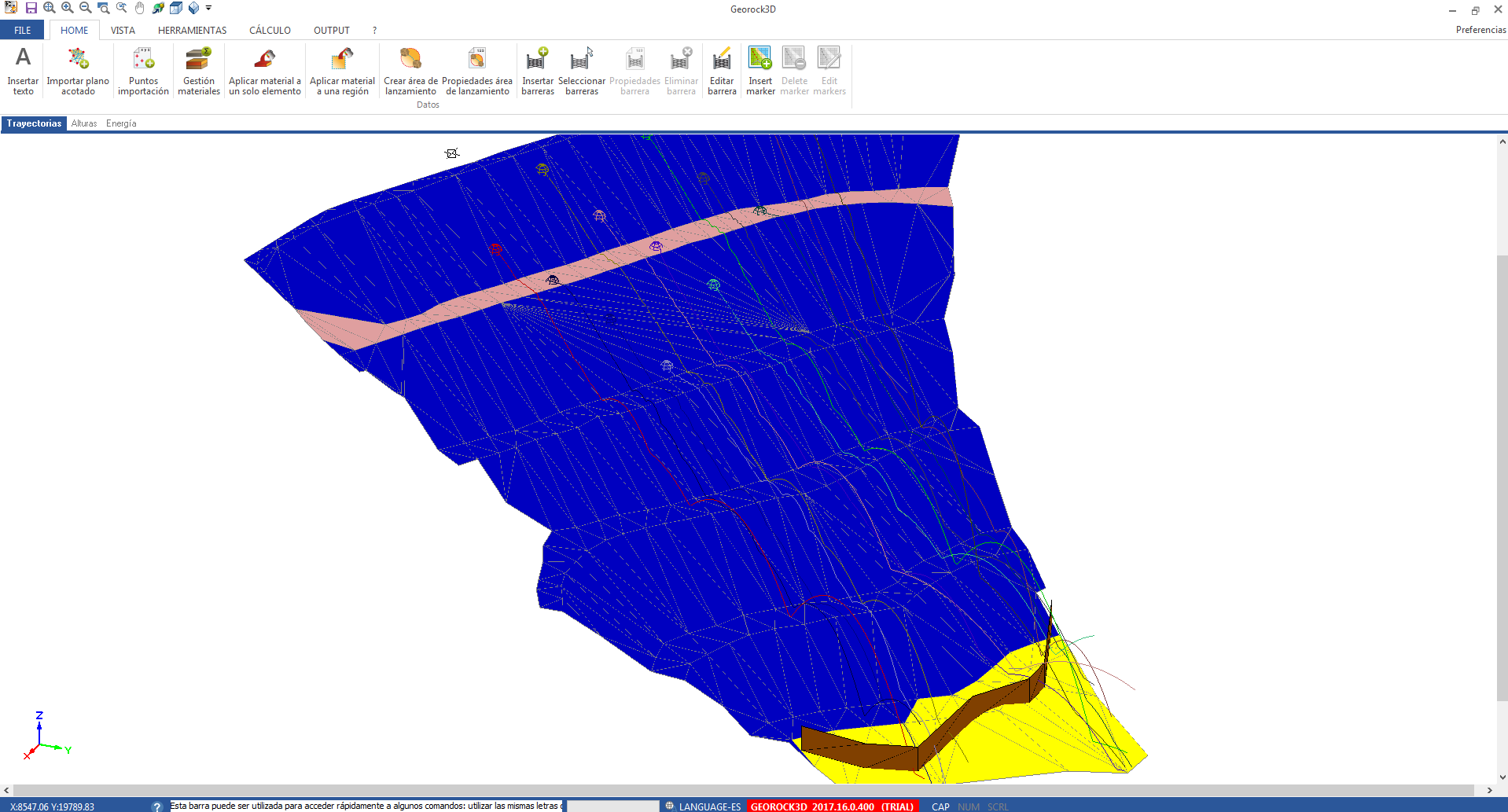Click Aplicar material a una región
The height and width of the screenshot is (812, 1508).
point(343,71)
